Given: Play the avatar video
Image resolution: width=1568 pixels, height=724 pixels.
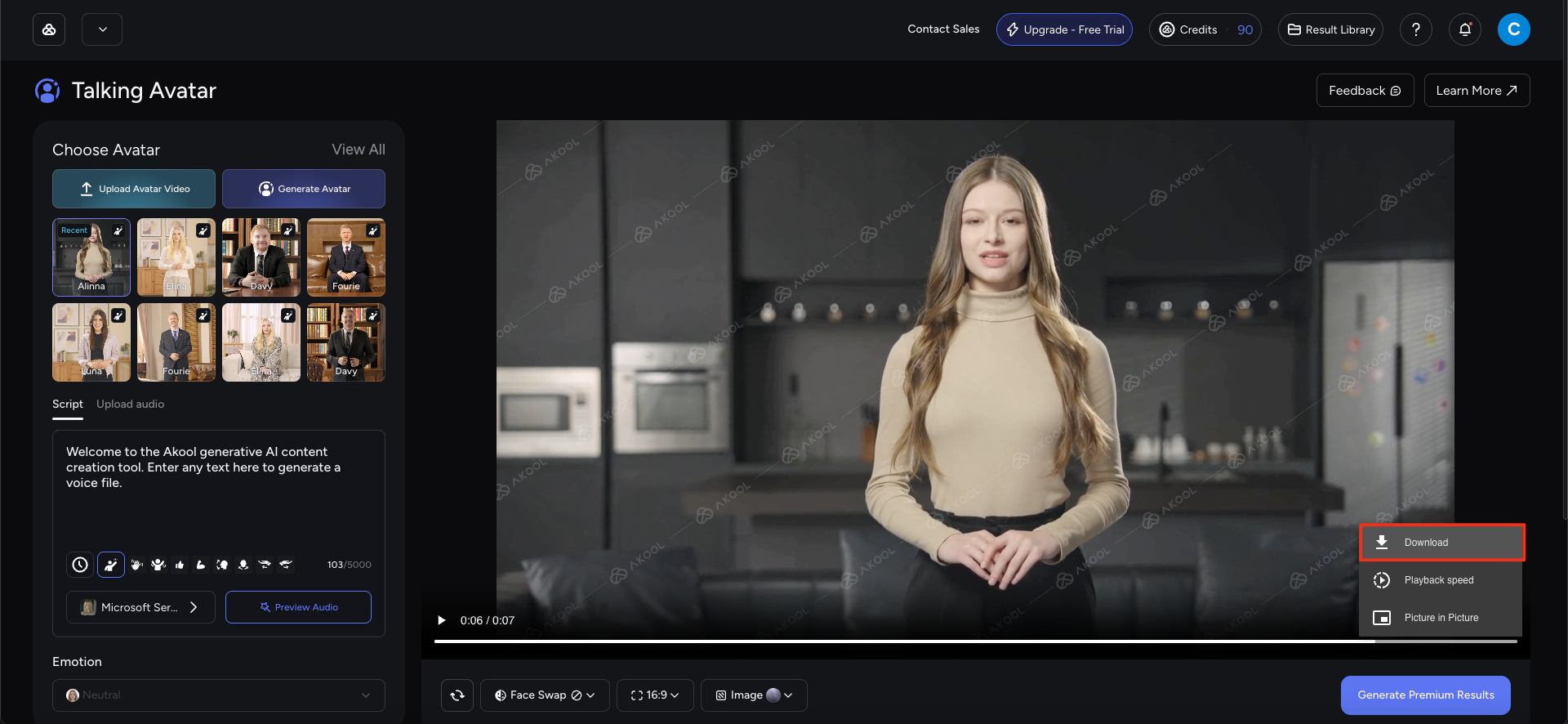Looking at the screenshot, I should coord(442,620).
